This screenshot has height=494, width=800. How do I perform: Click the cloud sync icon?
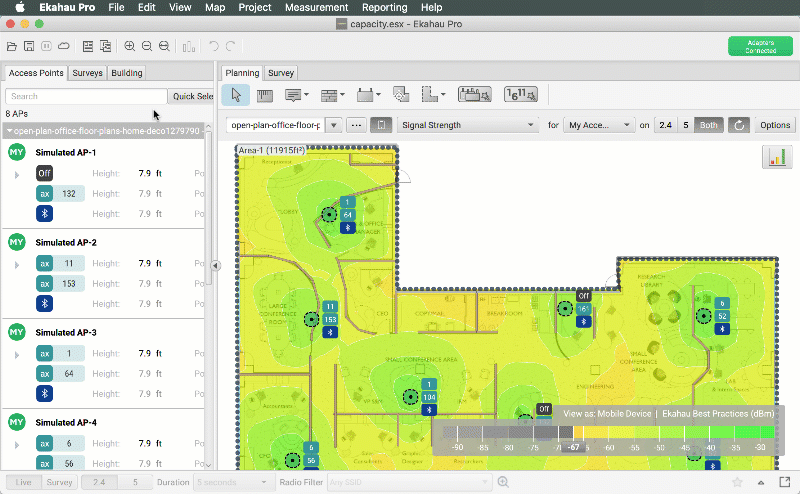[64, 46]
